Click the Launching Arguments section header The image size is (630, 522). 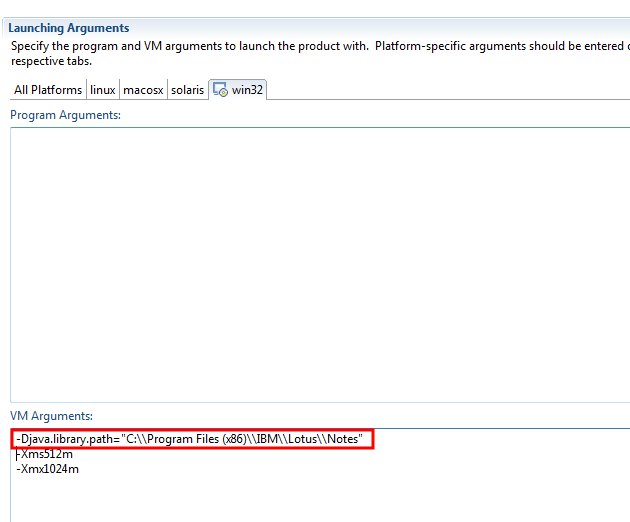pos(68,28)
